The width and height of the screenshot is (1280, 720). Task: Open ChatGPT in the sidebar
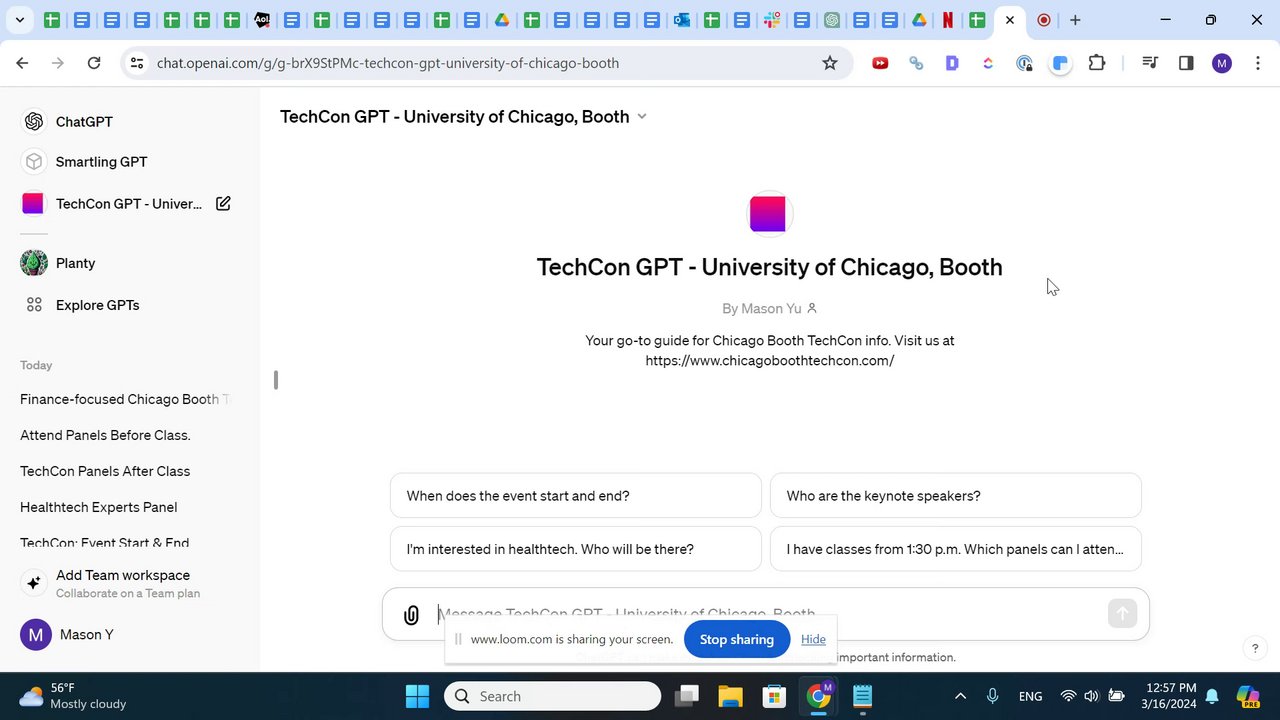(130, 122)
